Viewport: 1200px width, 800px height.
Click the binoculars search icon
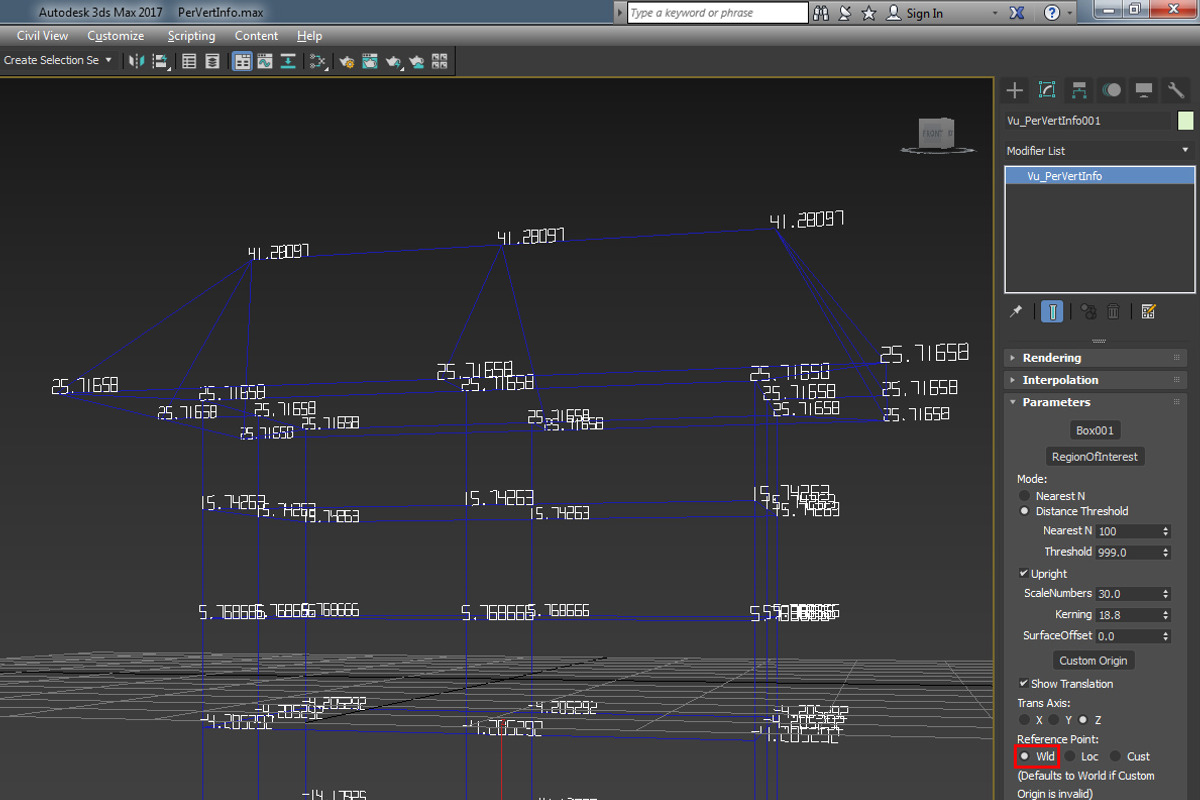point(821,13)
